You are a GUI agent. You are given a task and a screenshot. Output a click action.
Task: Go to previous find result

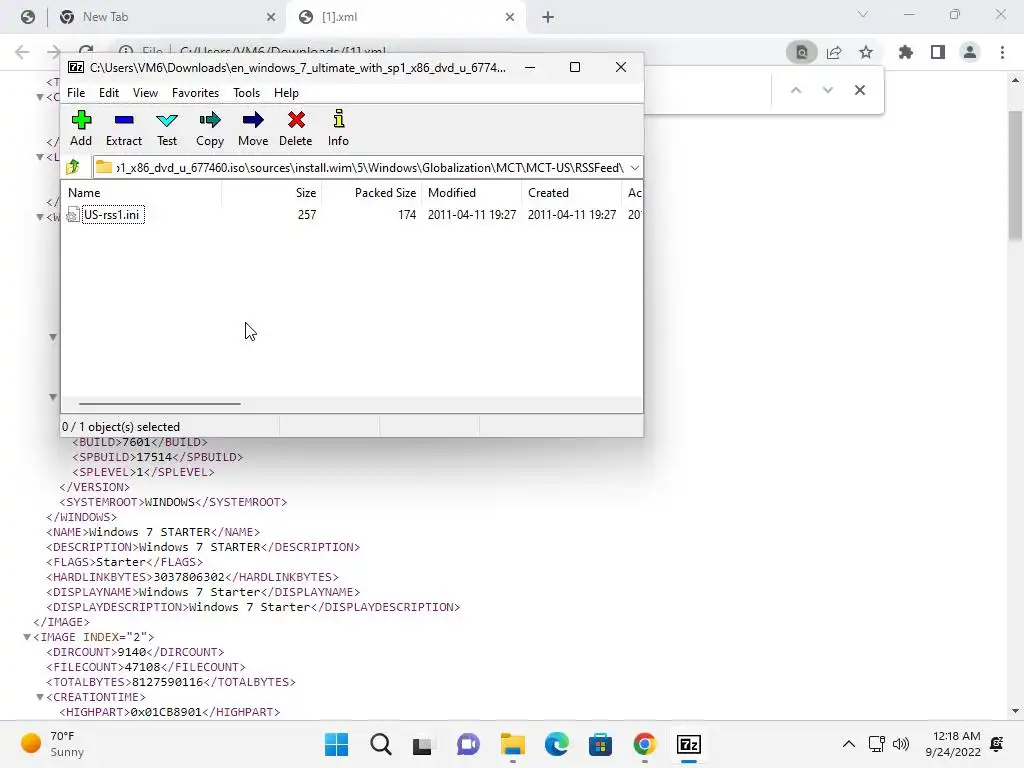pyautogui.click(x=795, y=90)
